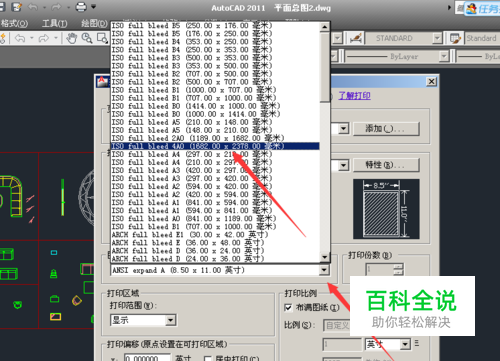The image size is (500, 361).
Task: Select ISO full bleed 4A0 (1682.00 x 2378.00)
Action: [x=215, y=146]
